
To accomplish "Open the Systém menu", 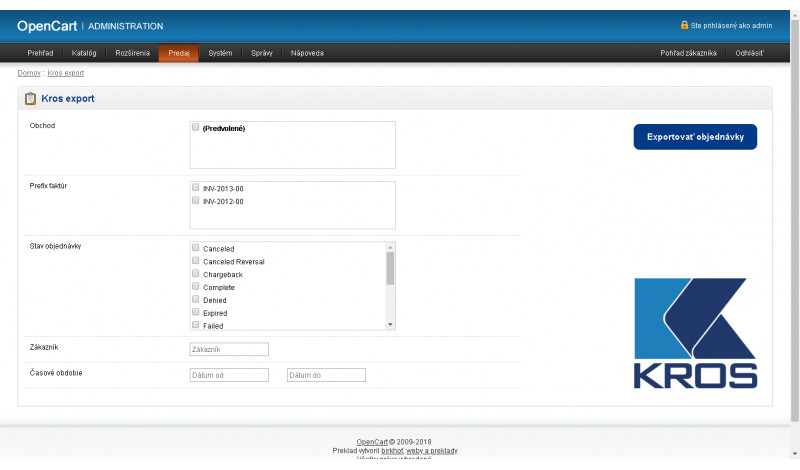I will pyautogui.click(x=220, y=53).
